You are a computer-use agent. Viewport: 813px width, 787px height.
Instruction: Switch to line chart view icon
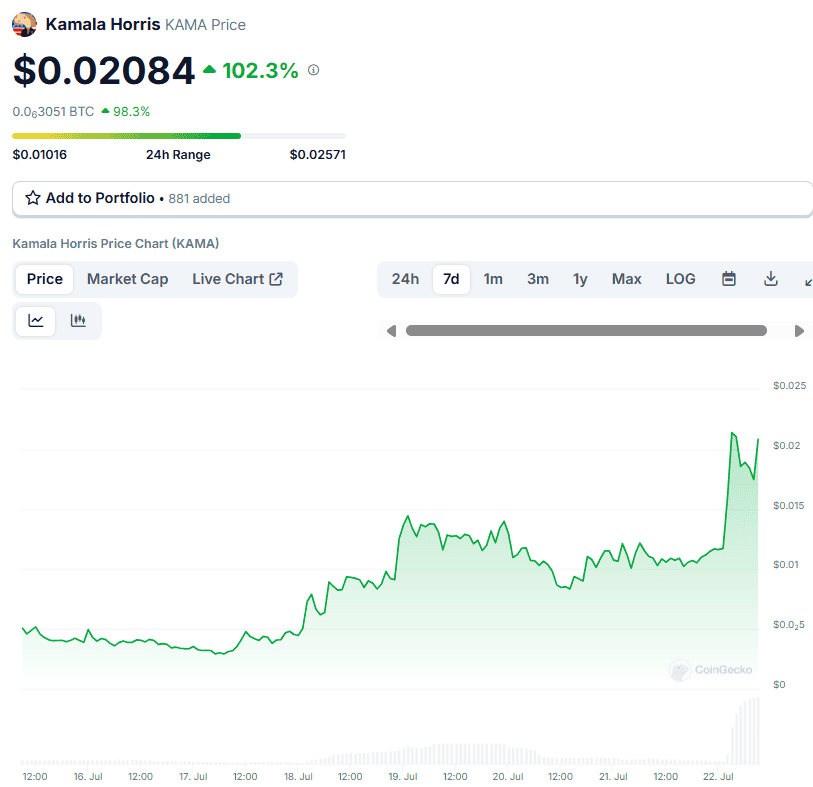[x=36, y=320]
